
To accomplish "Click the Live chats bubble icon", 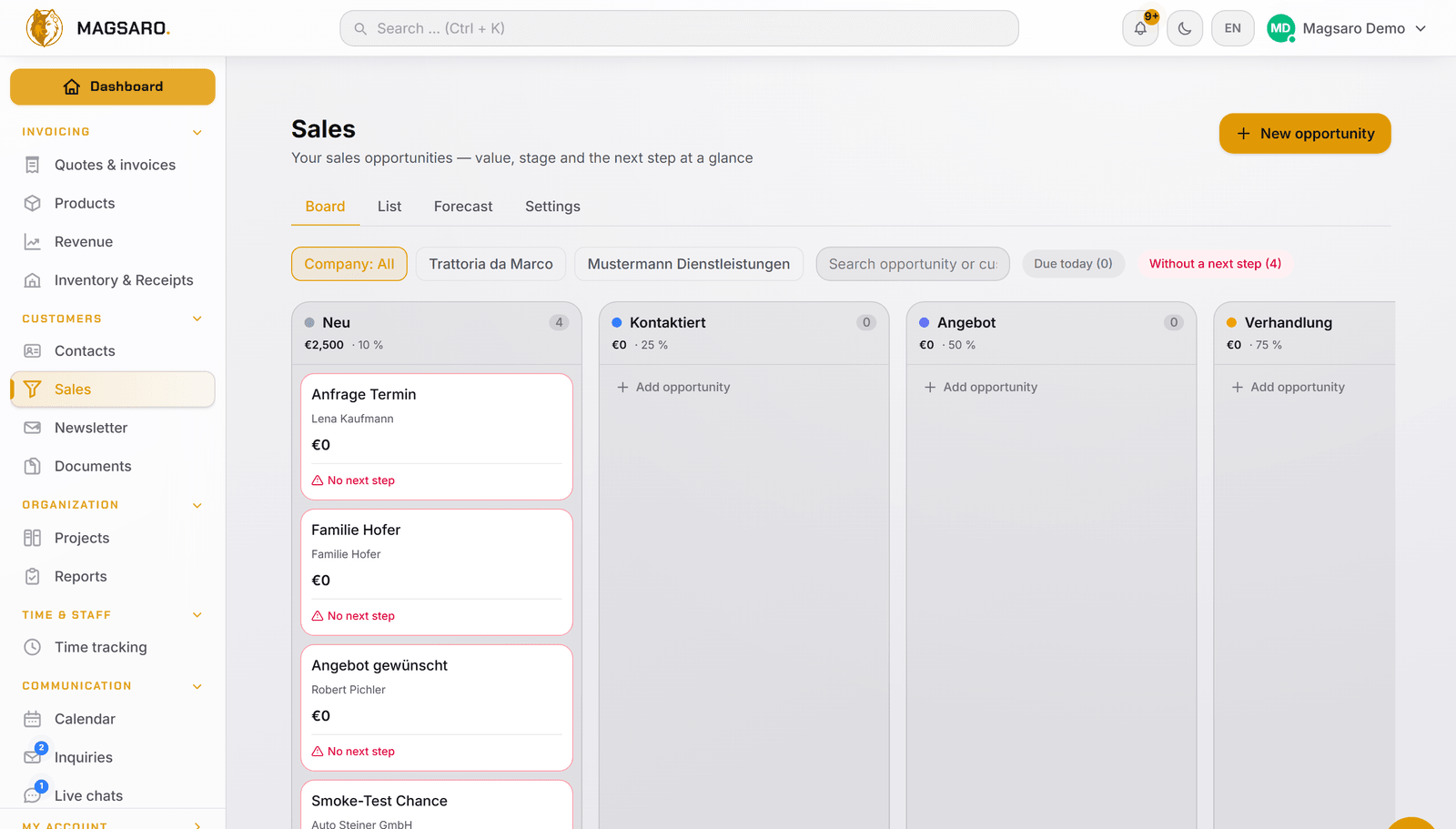I will tap(33, 795).
